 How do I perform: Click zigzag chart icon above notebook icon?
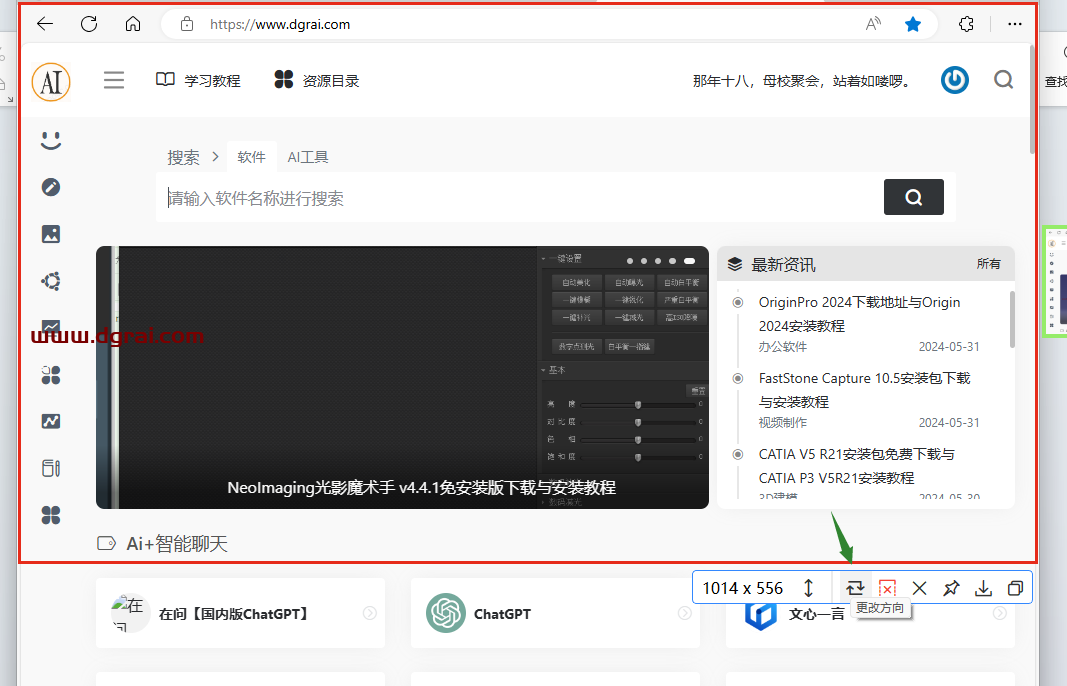pyautogui.click(x=51, y=421)
